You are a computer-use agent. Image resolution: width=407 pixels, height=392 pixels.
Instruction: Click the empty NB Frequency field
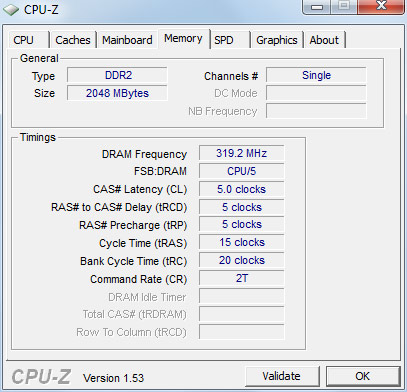[x=316, y=111]
